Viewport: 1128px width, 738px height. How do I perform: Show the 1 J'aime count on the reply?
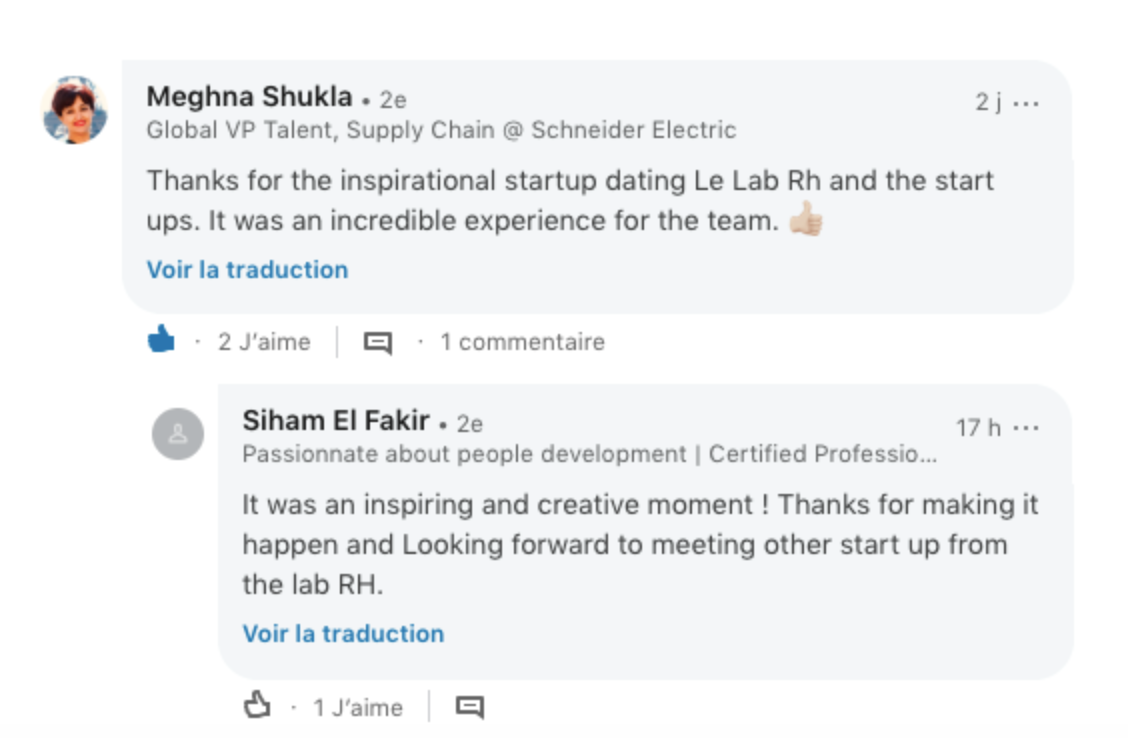(357, 707)
